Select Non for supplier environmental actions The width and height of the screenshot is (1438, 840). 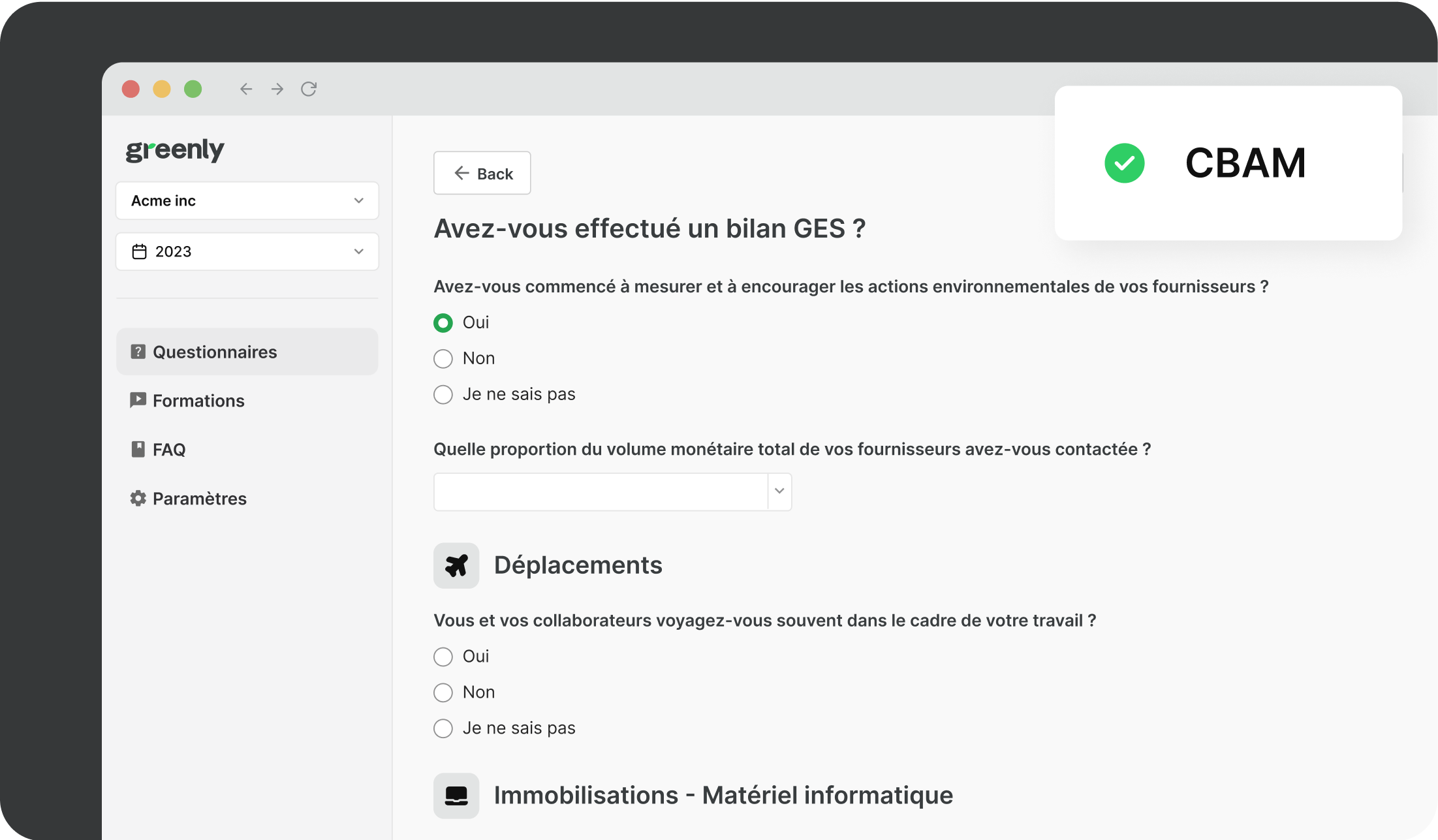click(443, 359)
